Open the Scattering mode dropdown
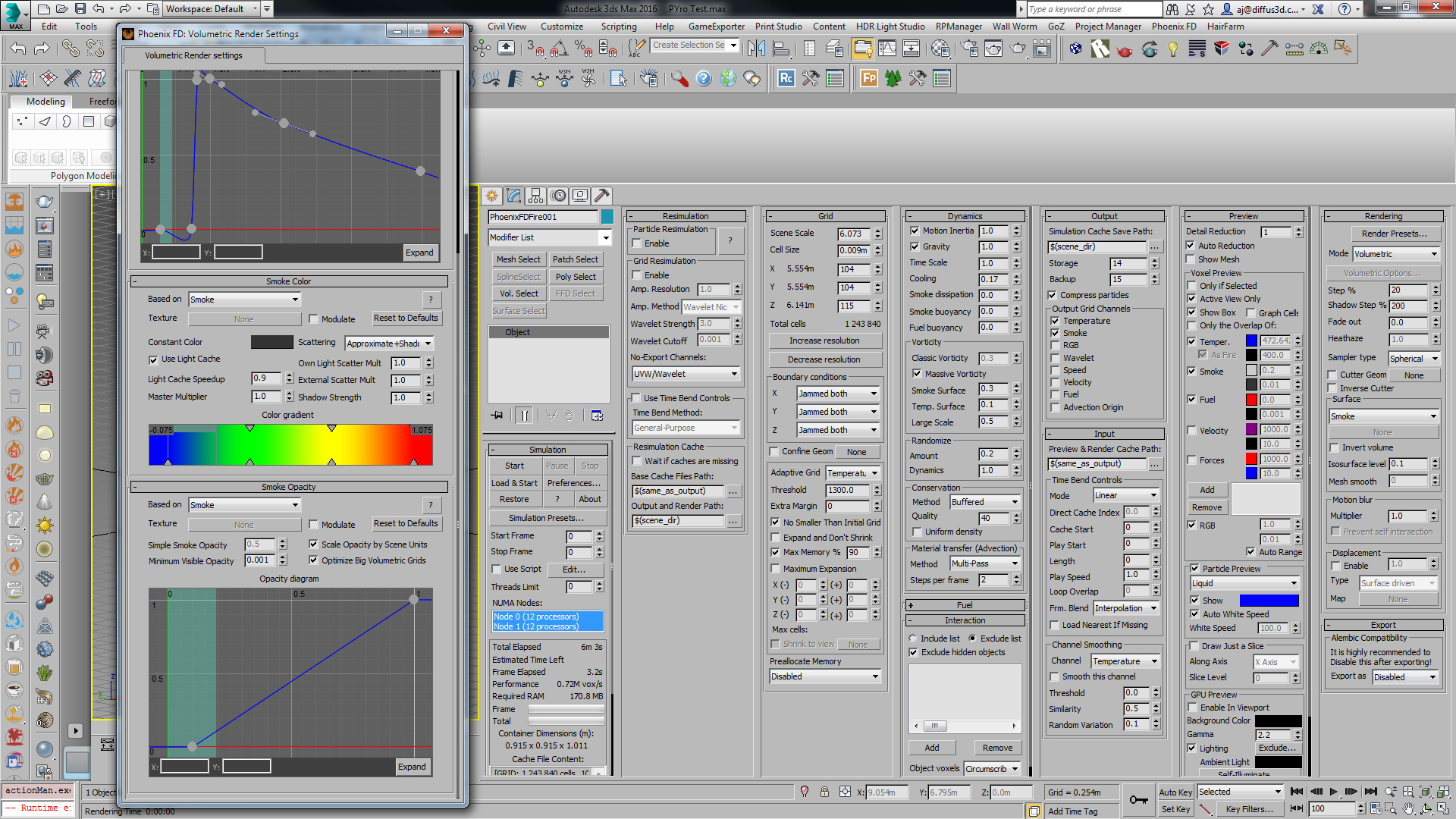Viewport: 1456px width, 819px height. (389, 344)
